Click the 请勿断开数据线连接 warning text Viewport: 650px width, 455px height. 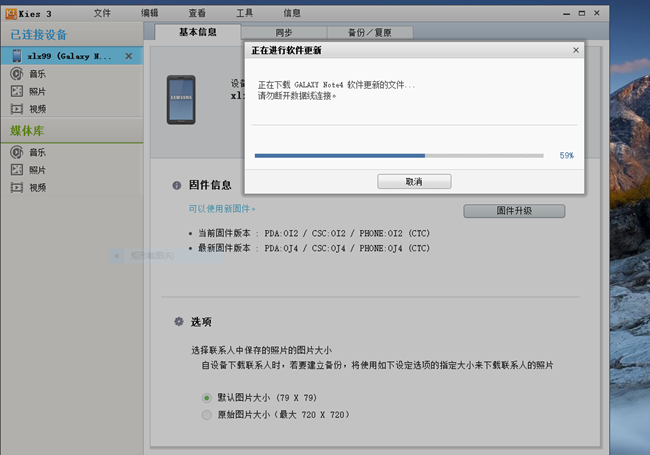coord(297,96)
